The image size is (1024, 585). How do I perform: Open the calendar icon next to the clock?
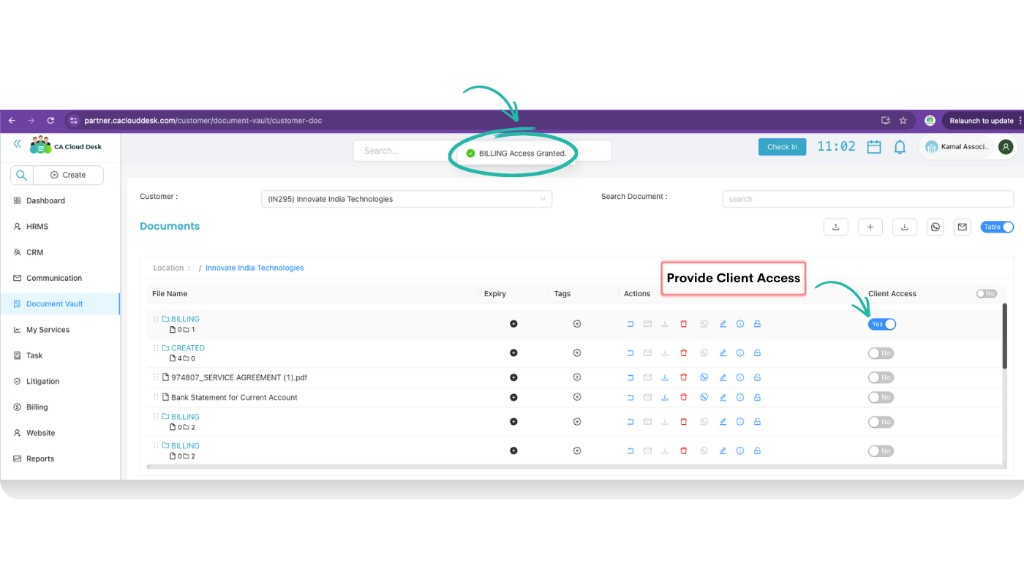point(874,146)
